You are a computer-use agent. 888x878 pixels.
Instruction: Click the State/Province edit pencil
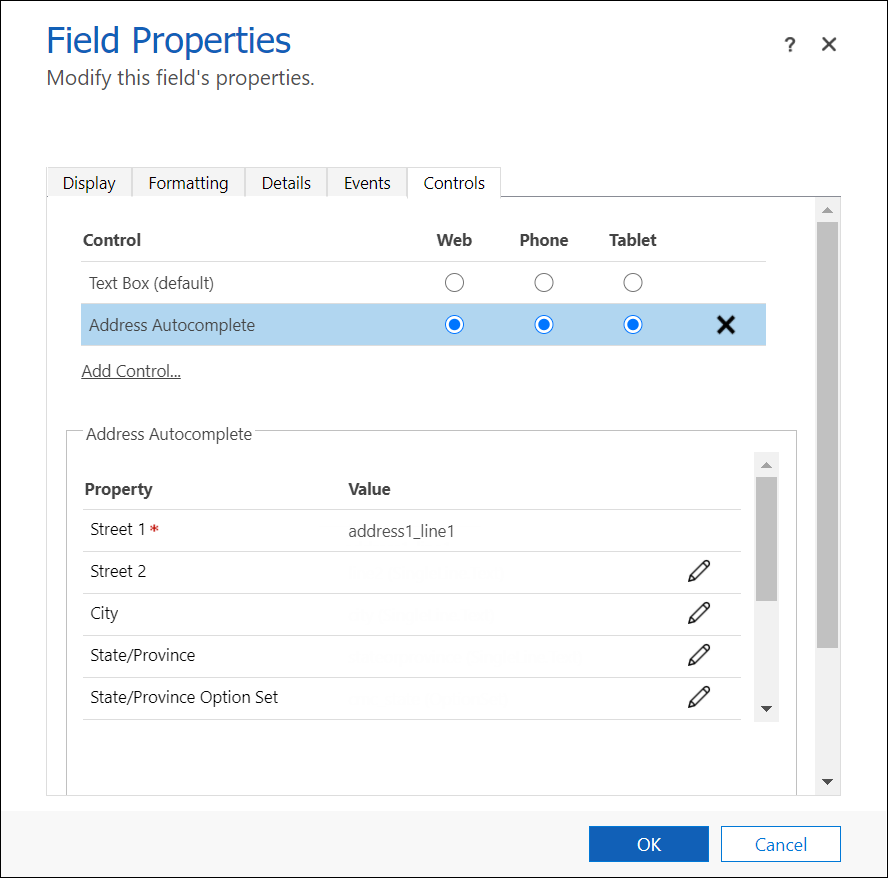tap(699, 655)
